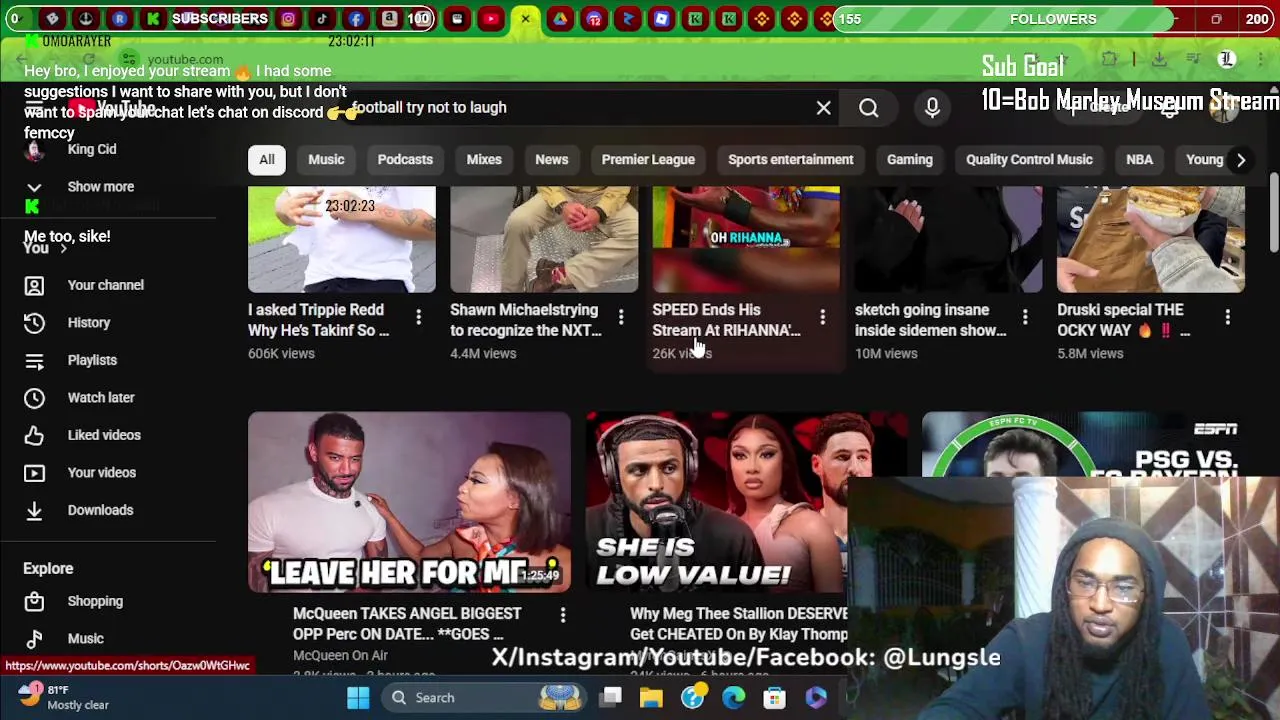
Task: Open options for SPEED Rihanna short
Action: (822, 318)
